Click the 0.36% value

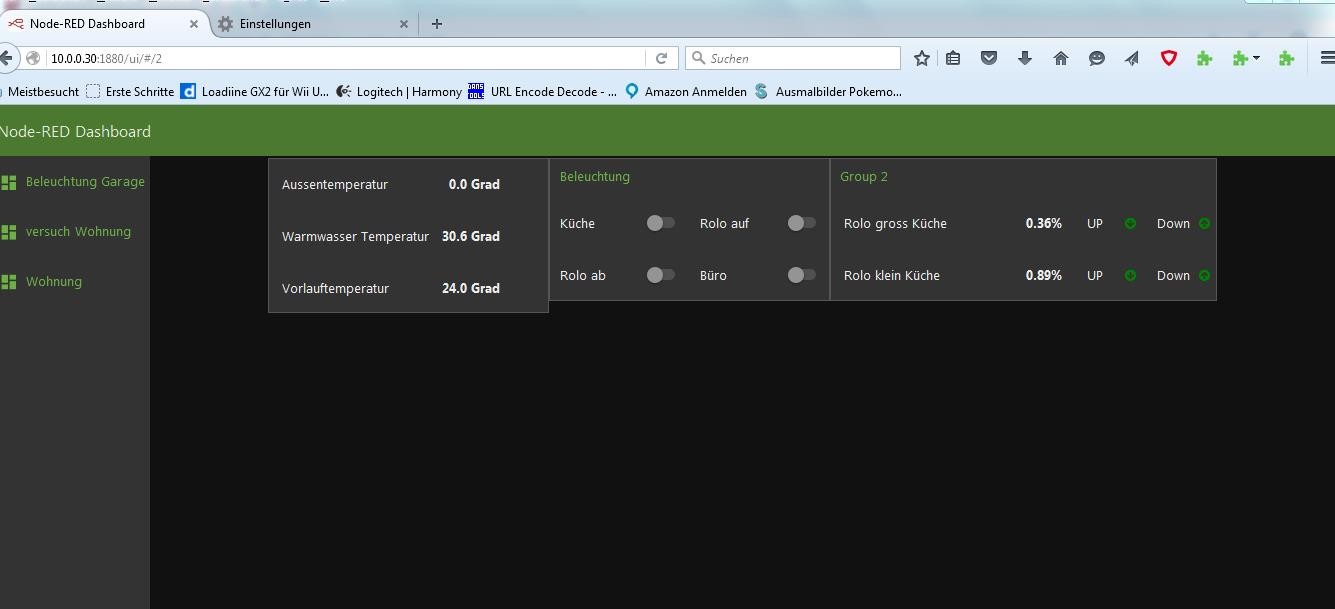tap(1044, 223)
